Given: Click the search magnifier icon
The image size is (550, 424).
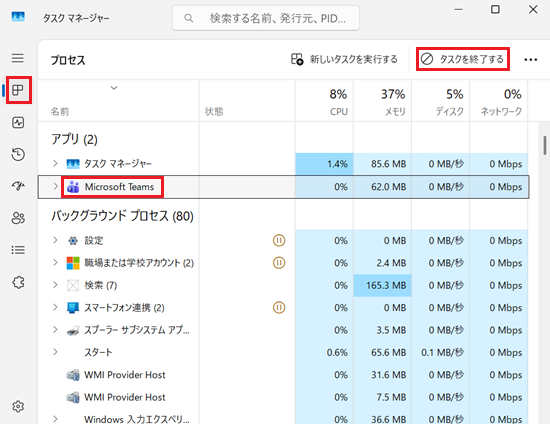Looking at the screenshot, I should point(188,18).
